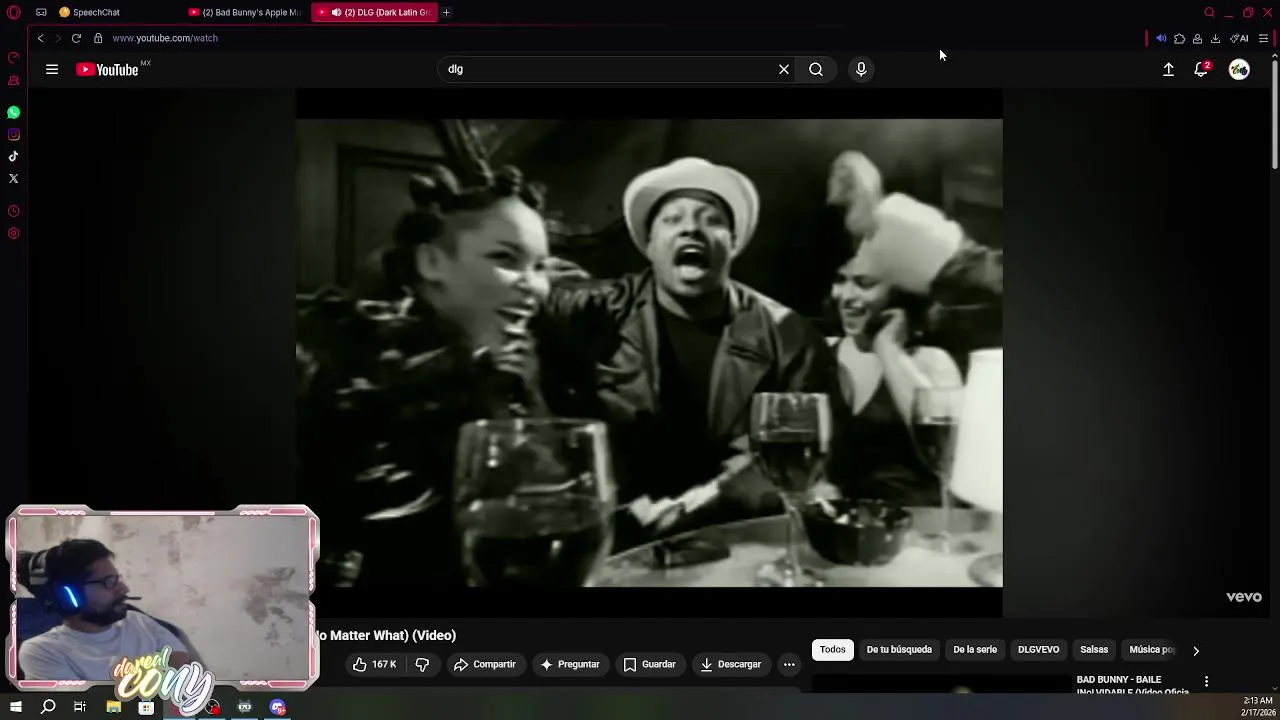Open the browser Easy Setup sliders icon
Image resolution: width=1280 pixels, height=720 pixels.
1264,38
